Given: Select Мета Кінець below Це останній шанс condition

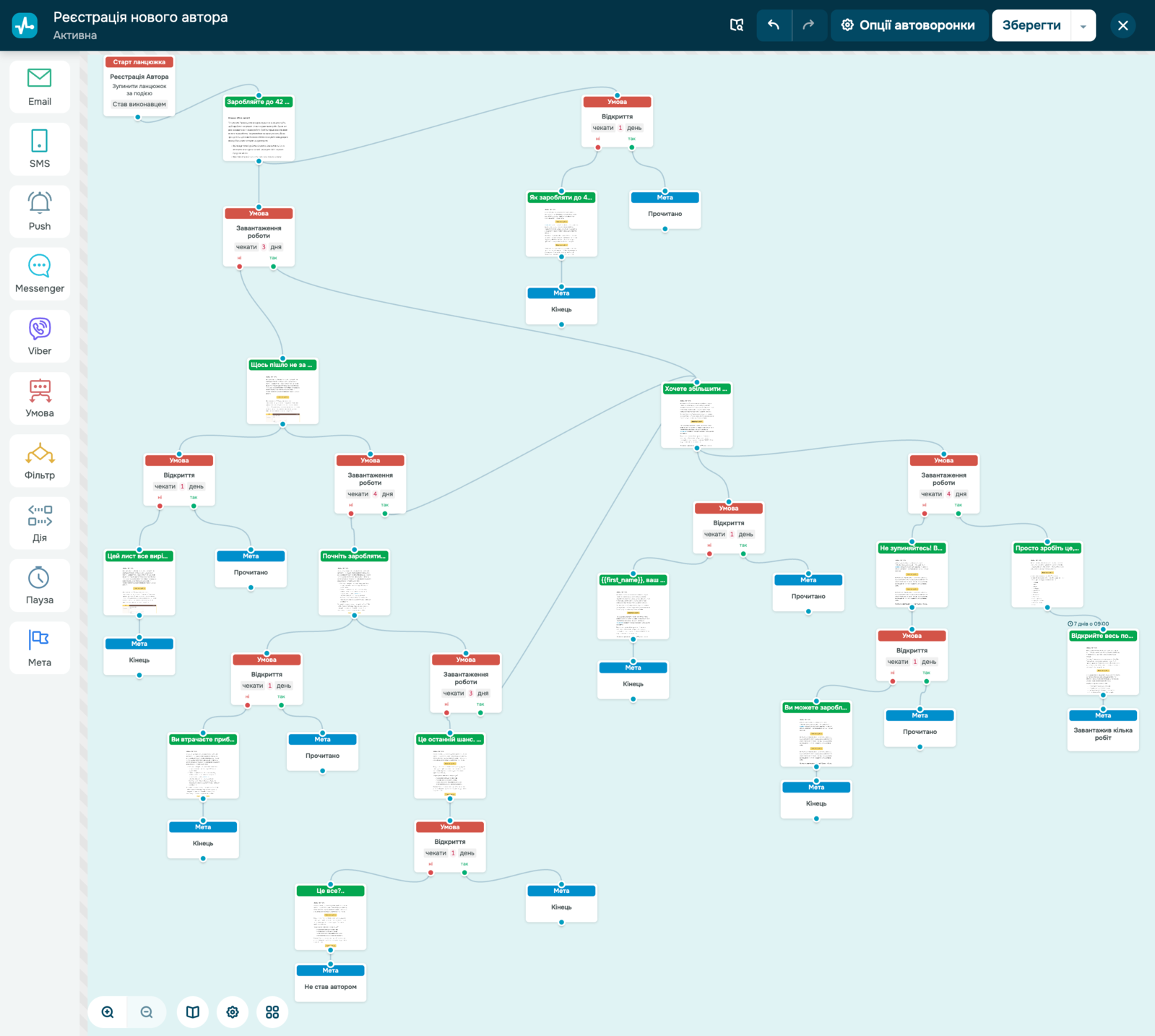Looking at the screenshot, I should click(561, 903).
